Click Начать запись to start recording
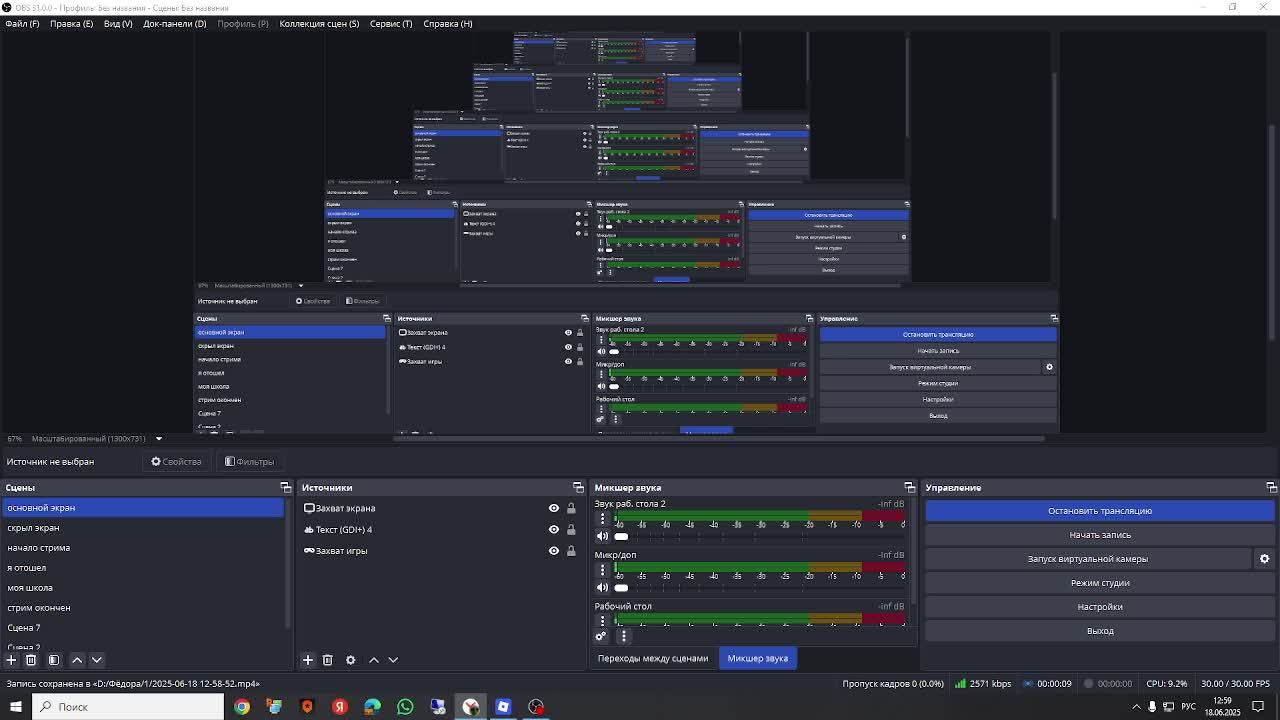 tap(1100, 535)
